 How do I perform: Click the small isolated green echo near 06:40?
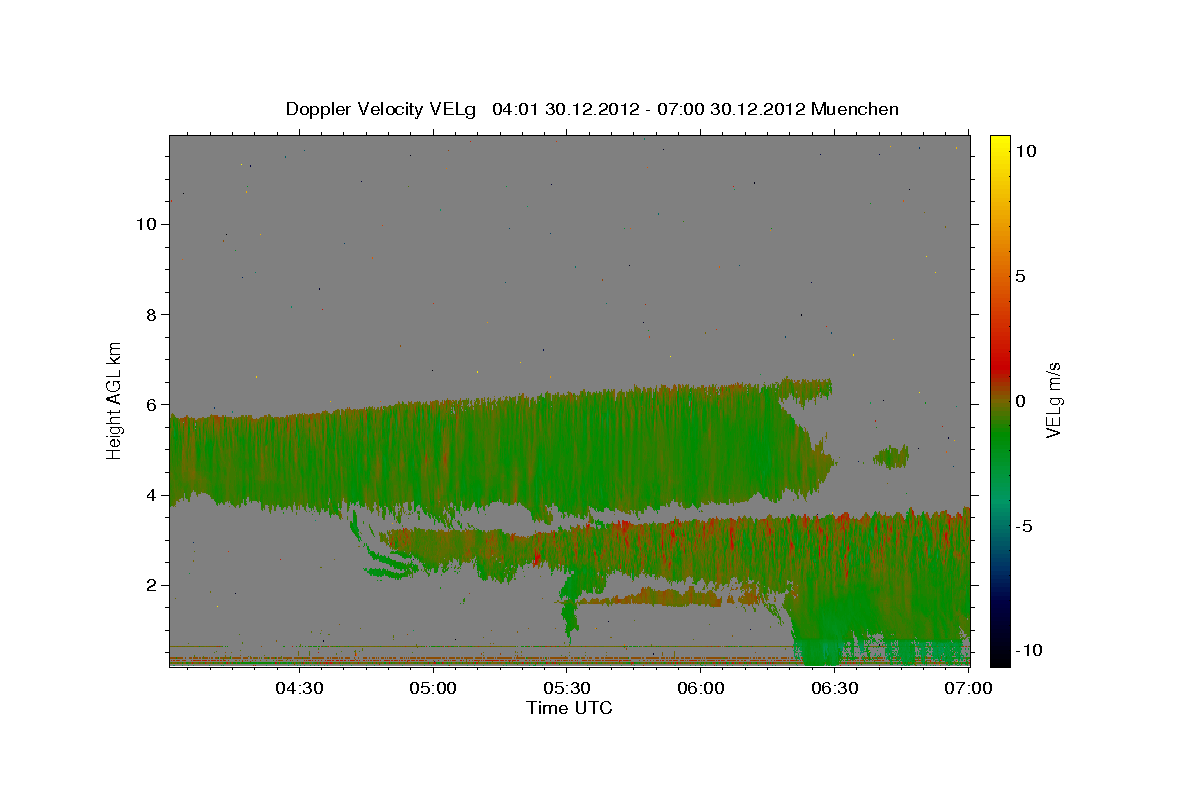click(x=890, y=457)
